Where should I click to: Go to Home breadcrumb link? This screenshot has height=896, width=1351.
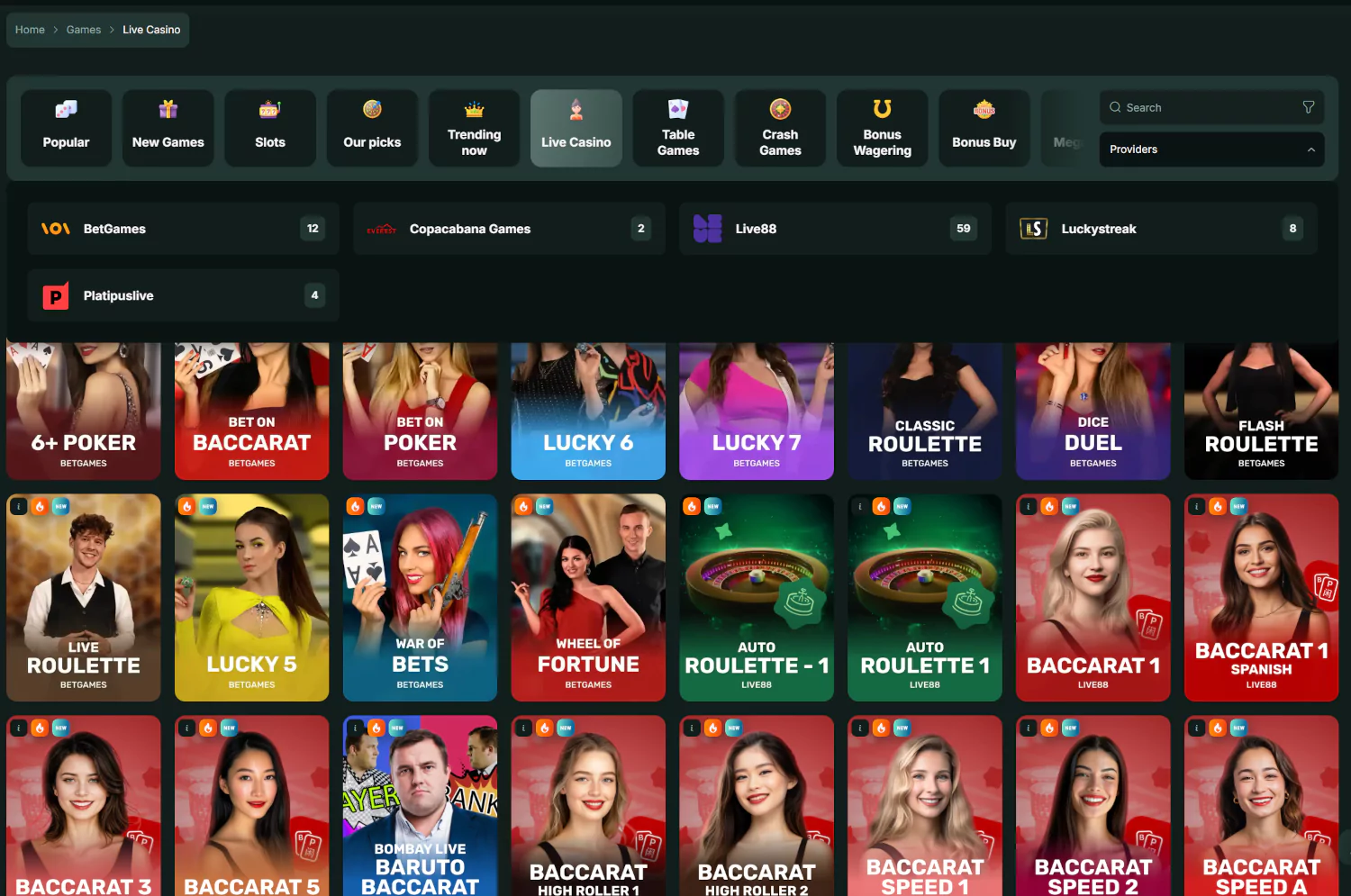coord(30,30)
